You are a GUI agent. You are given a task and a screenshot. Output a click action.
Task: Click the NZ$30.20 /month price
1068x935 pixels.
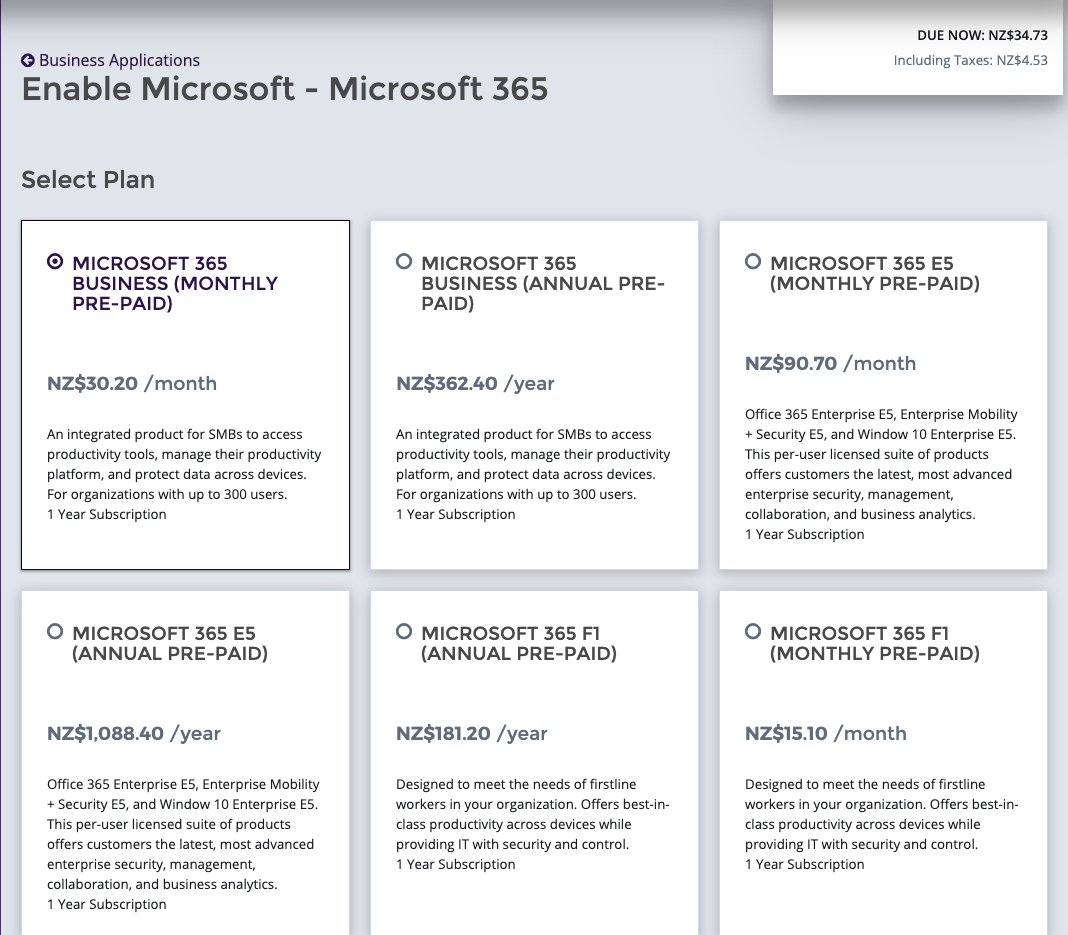pos(132,384)
